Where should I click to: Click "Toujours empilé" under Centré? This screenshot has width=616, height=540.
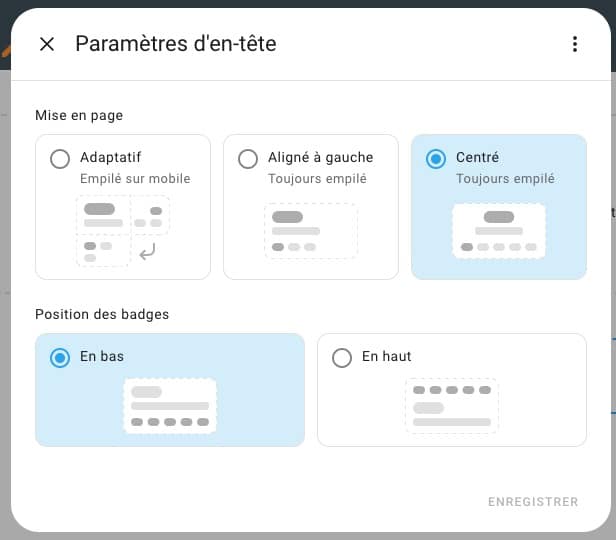505,179
